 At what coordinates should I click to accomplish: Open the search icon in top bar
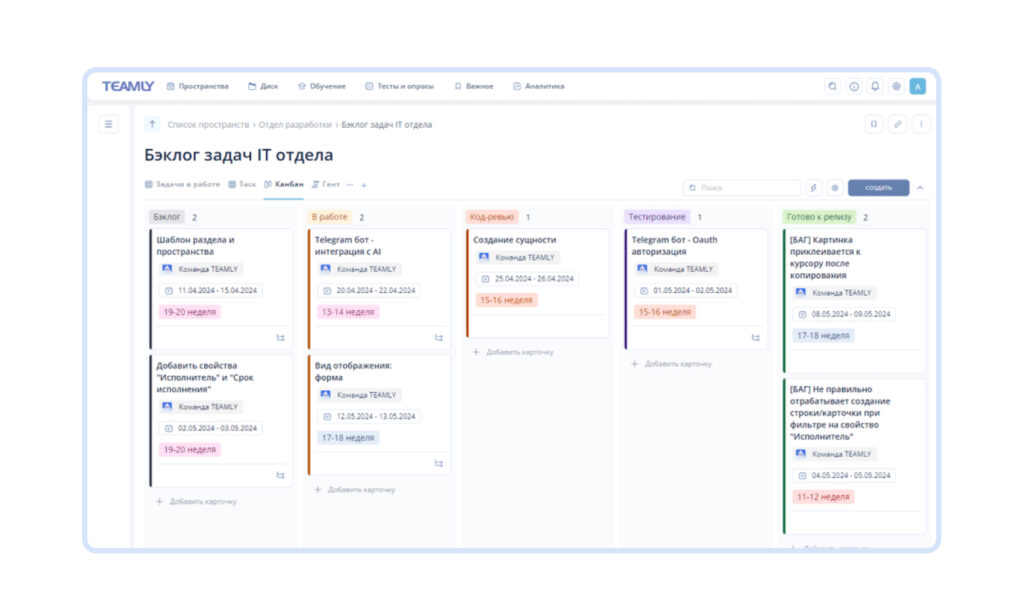pos(832,87)
